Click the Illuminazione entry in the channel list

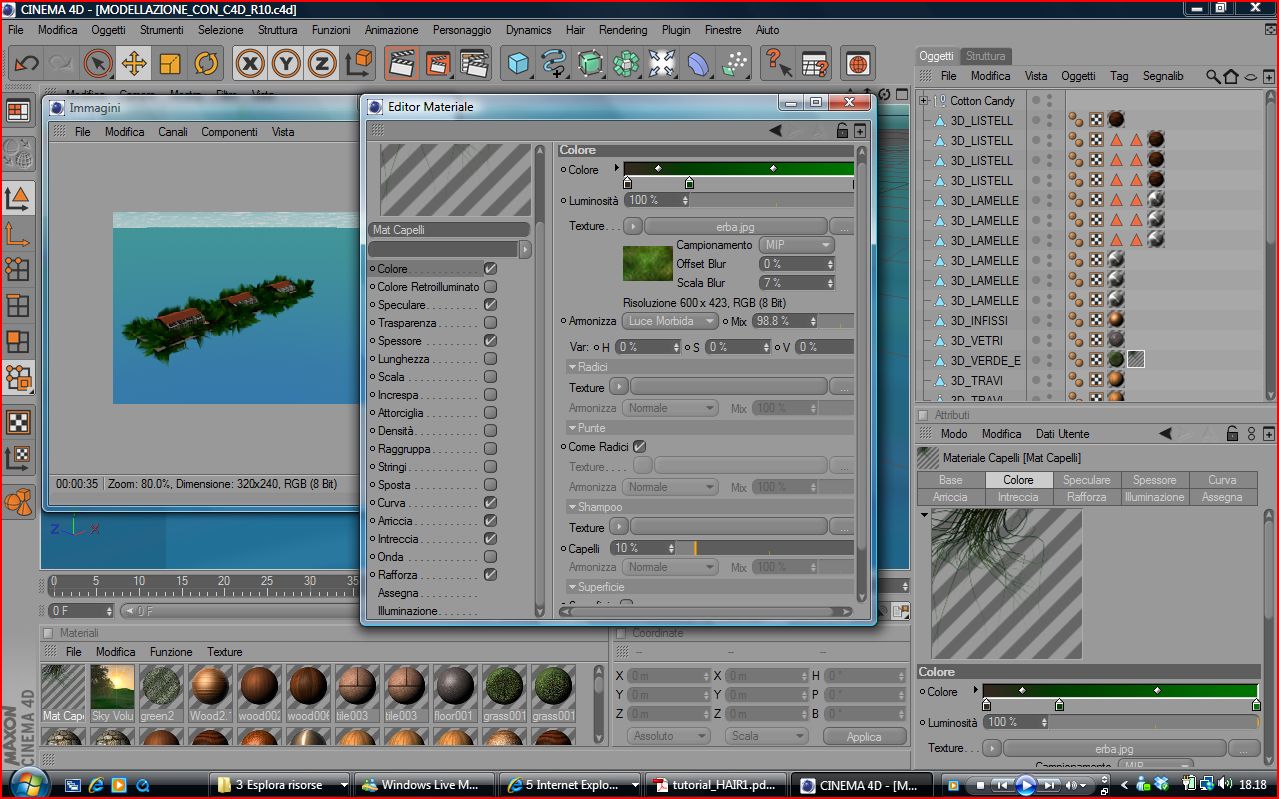[x=408, y=611]
